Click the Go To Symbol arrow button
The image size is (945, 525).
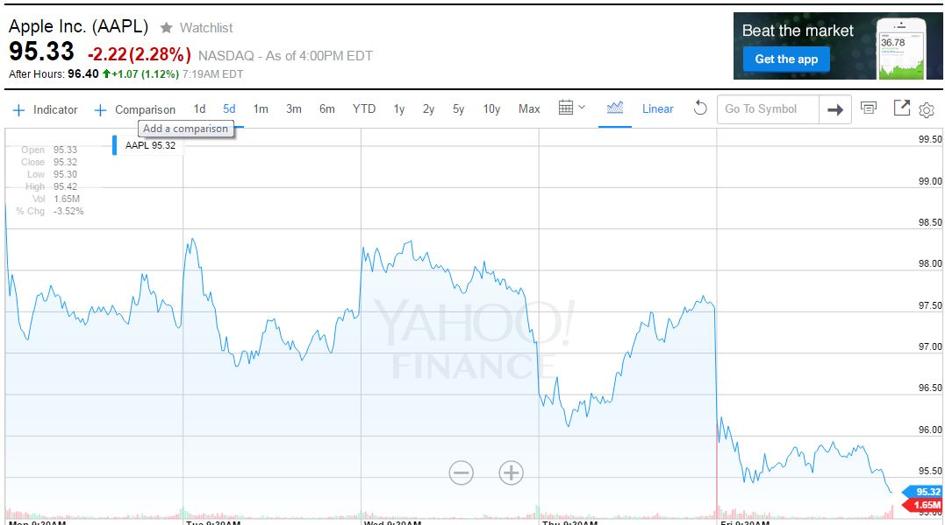(835, 110)
